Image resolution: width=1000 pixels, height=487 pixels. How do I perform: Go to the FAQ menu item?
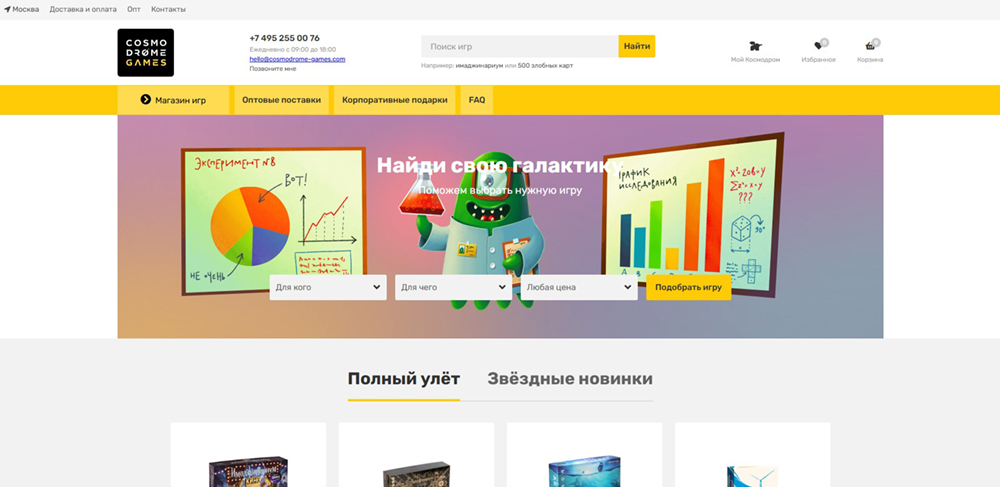[x=477, y=100]
